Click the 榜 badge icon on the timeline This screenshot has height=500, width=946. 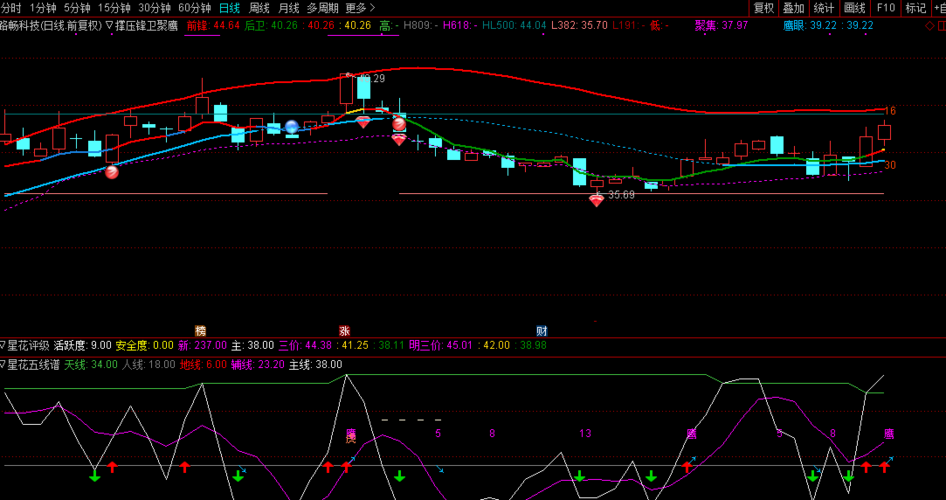coord(200,331)
